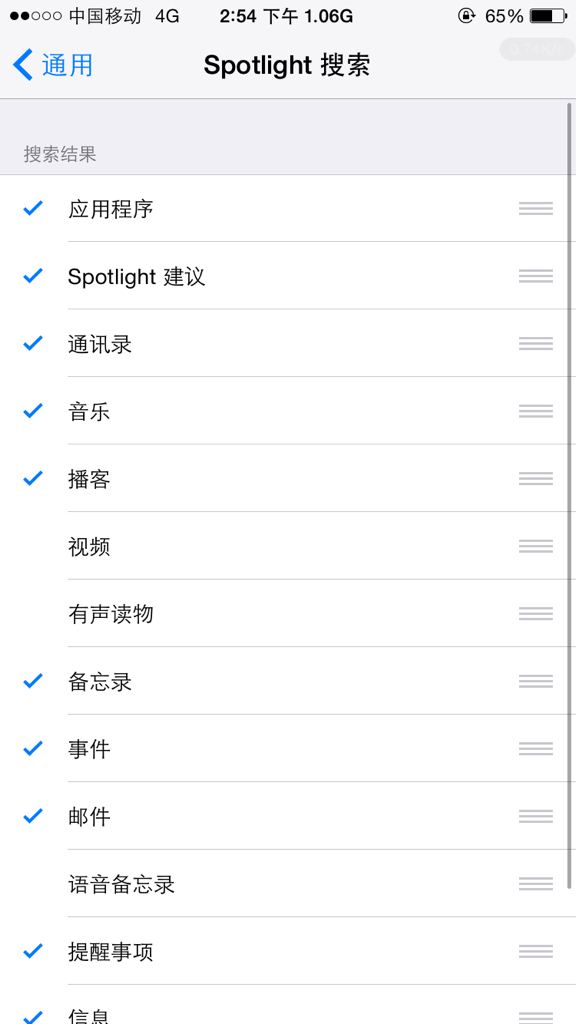Toggle the 事件 search result row

point(288,748)
